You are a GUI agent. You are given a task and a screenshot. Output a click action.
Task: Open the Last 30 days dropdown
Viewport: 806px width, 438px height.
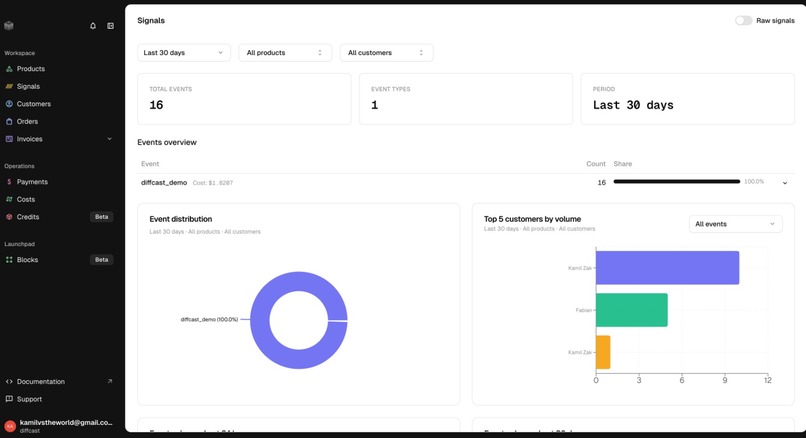click(184, 52)
